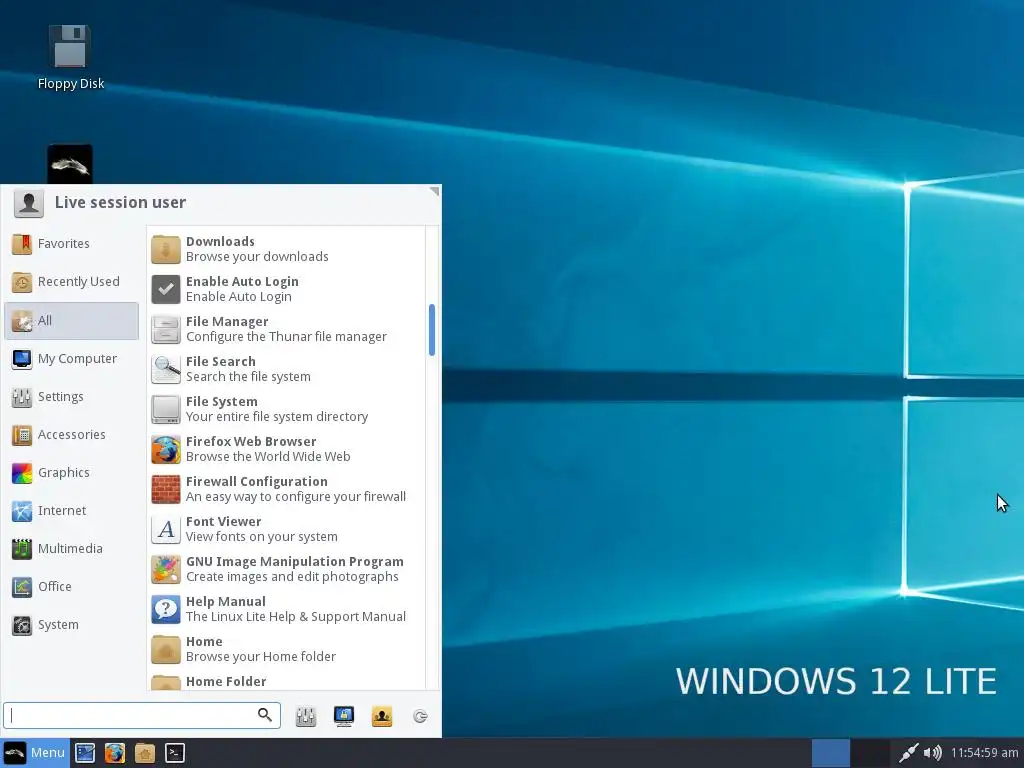This screenshot has height=768, width=1024.
Task: Click the Enable Auto Login checkmark icon
Action: point(166,289)
